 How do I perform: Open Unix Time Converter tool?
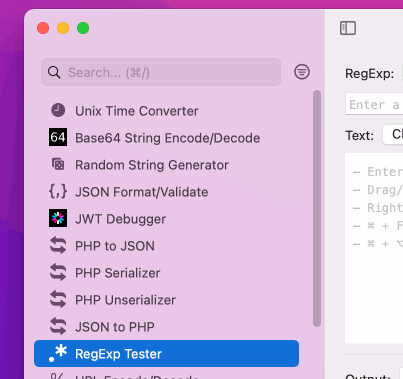pos(166,111)
